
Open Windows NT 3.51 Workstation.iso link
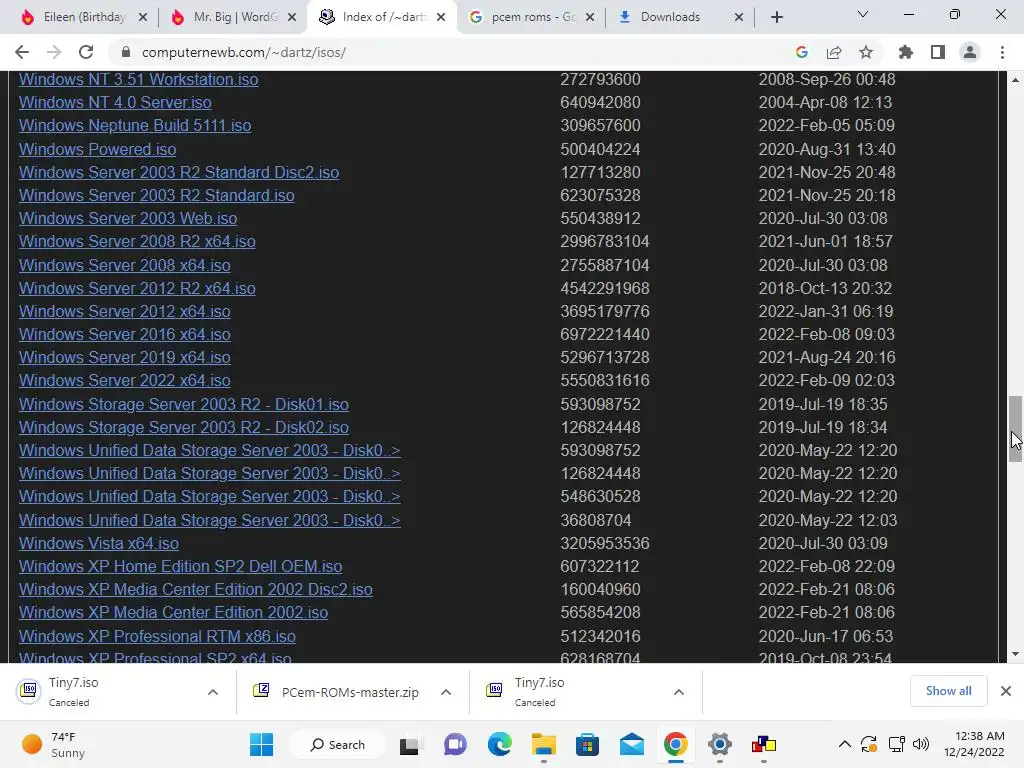138,79
